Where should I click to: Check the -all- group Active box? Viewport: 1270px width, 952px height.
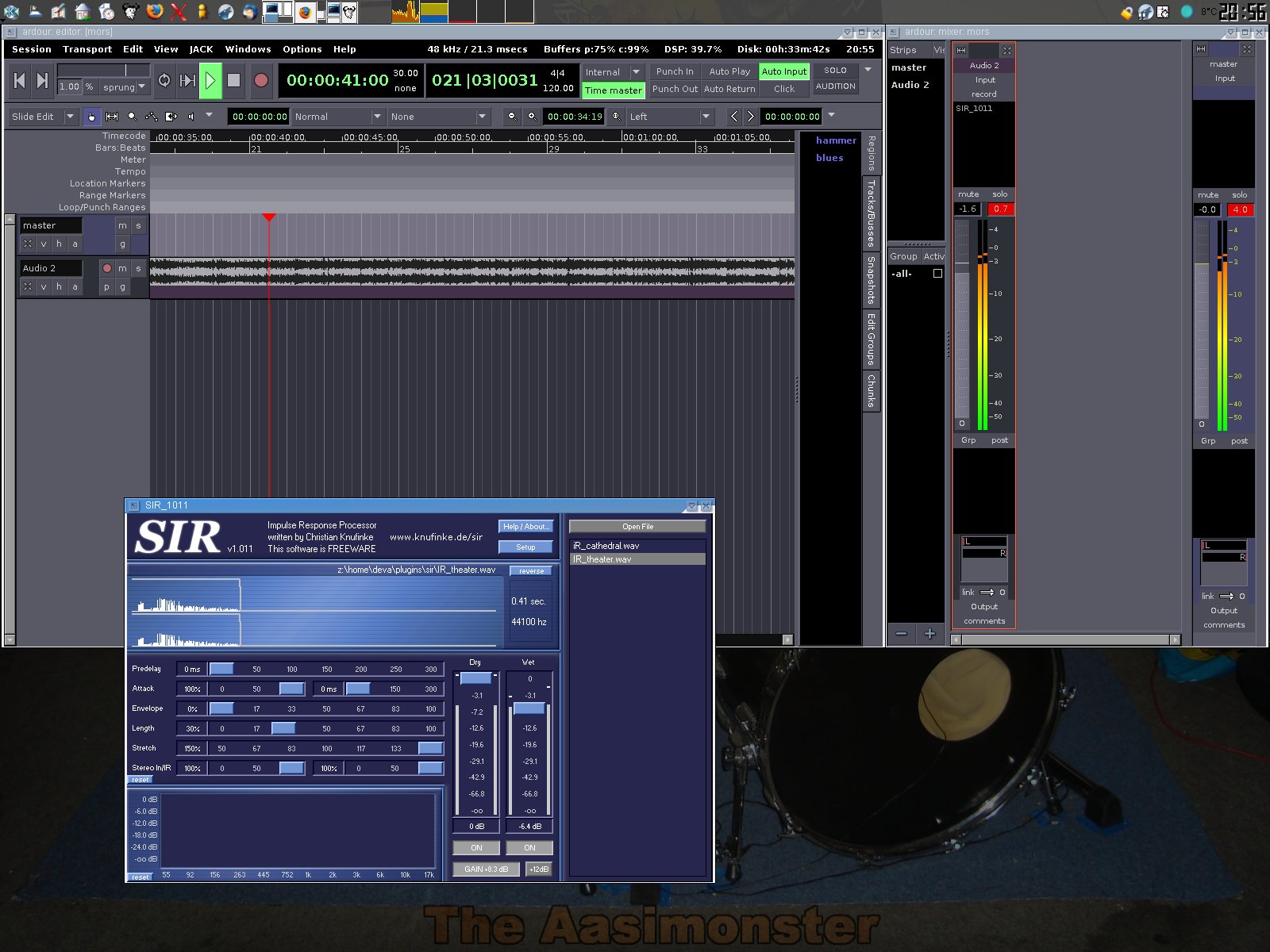937,274
